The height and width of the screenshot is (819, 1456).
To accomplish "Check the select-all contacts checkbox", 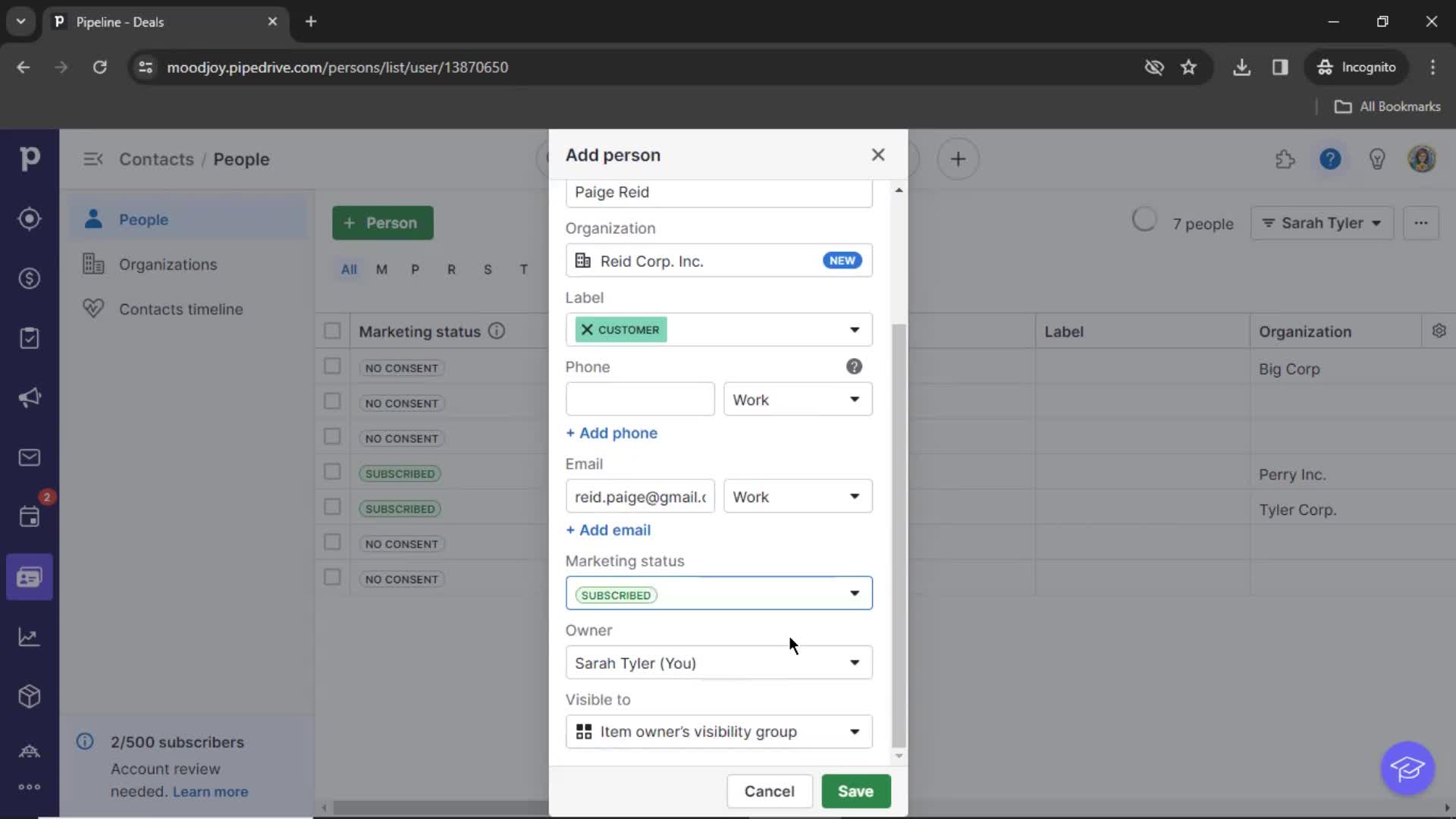I will [333, 330].
